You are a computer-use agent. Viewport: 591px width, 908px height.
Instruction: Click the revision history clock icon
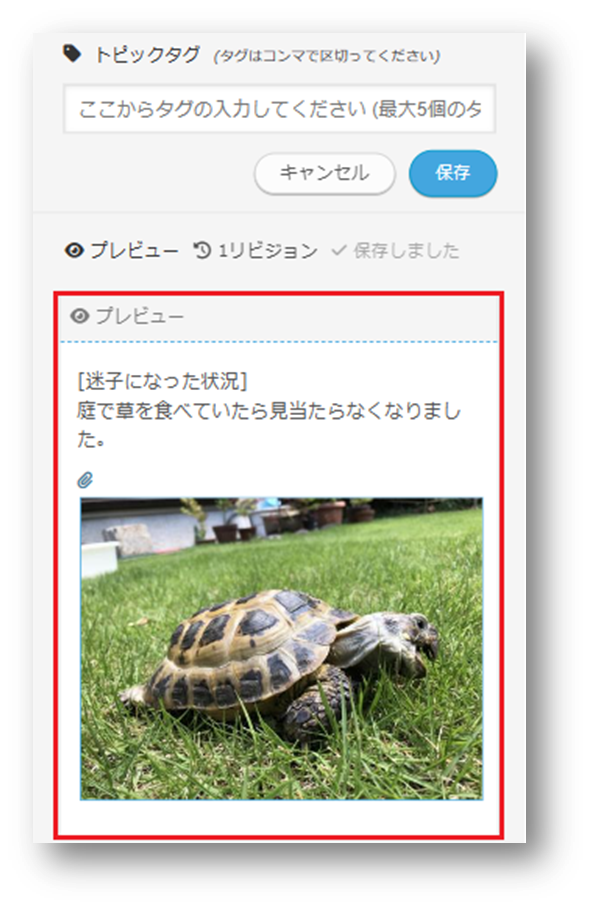(202, 250)
